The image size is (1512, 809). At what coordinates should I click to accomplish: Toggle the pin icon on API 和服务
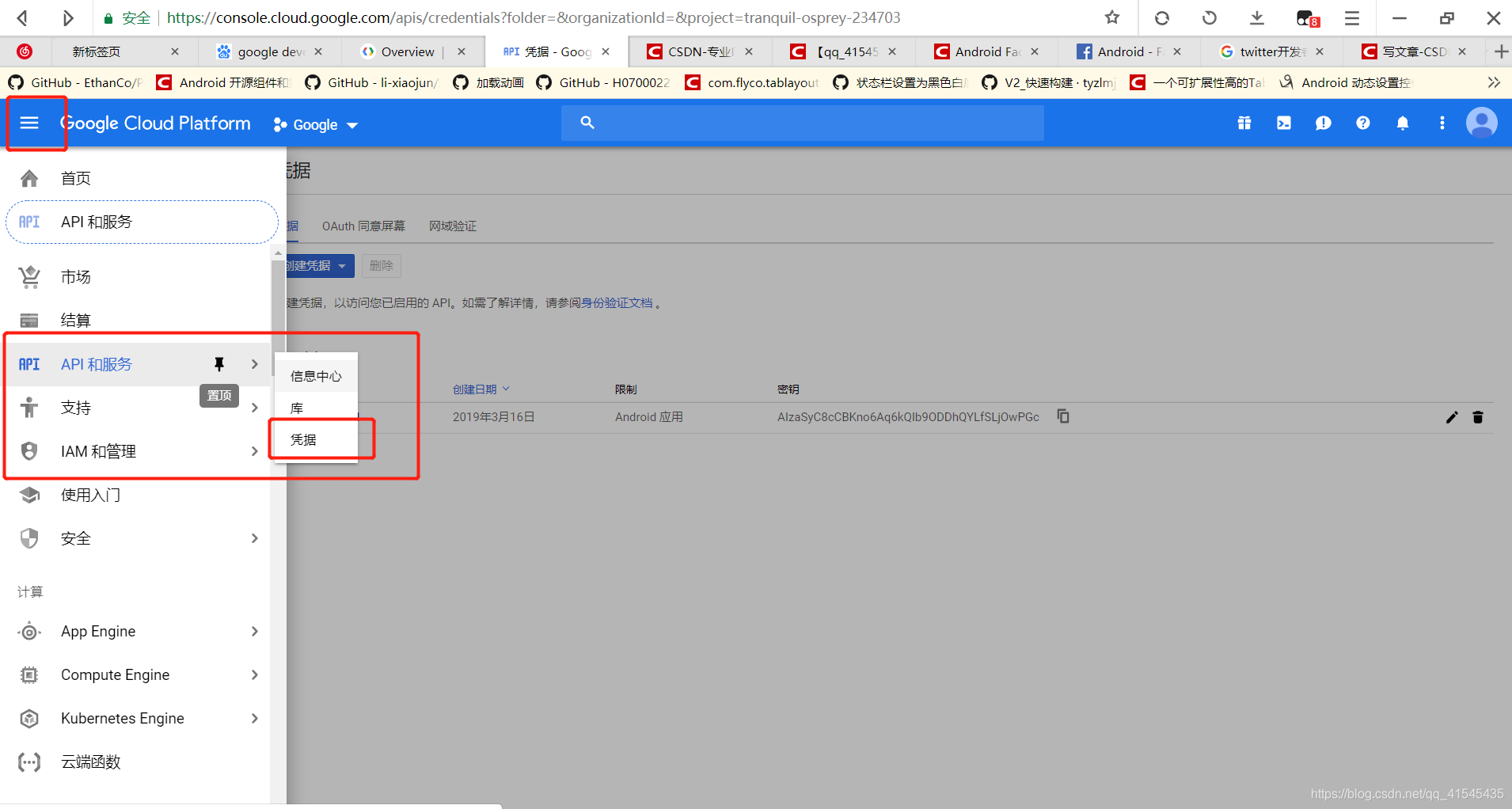tap(219, 364)
